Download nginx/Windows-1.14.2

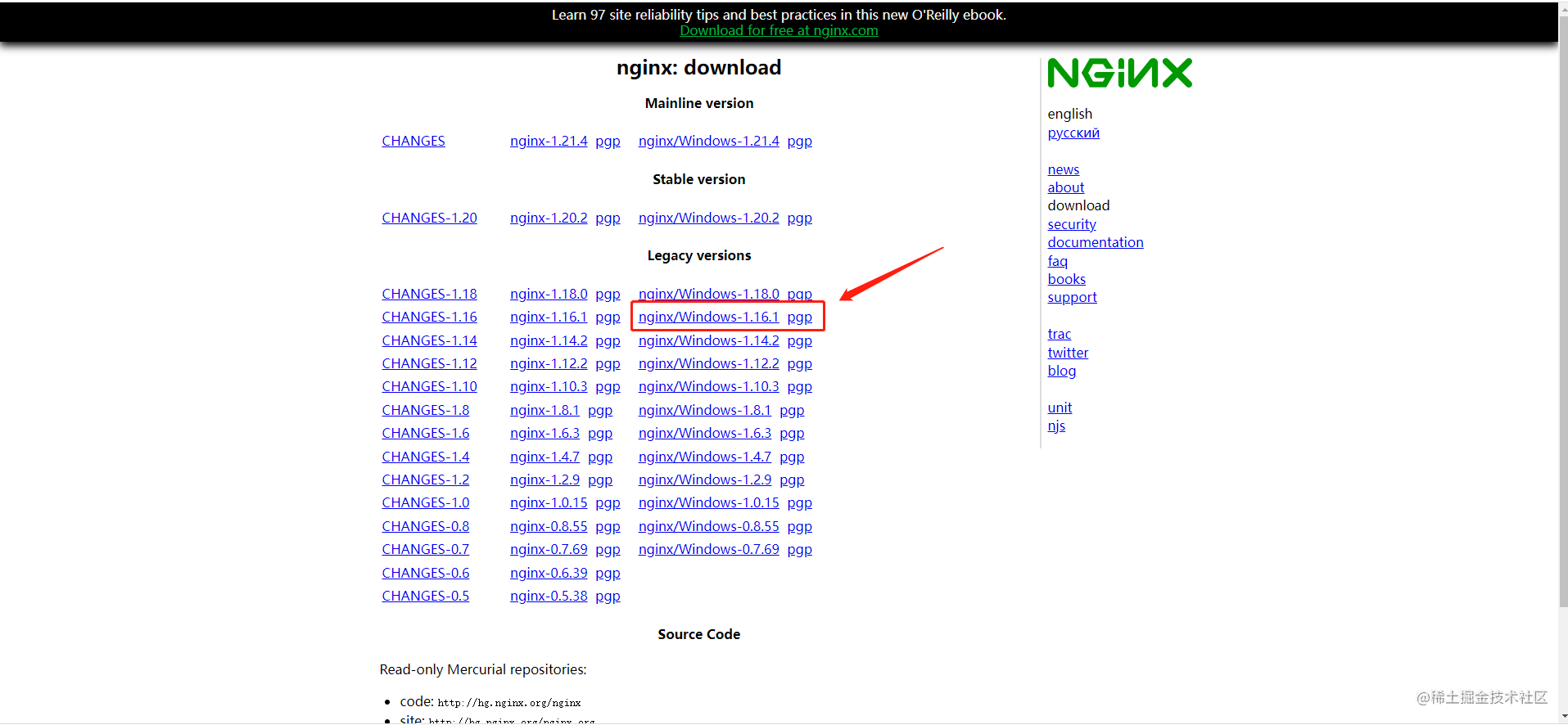coord(709,340)
